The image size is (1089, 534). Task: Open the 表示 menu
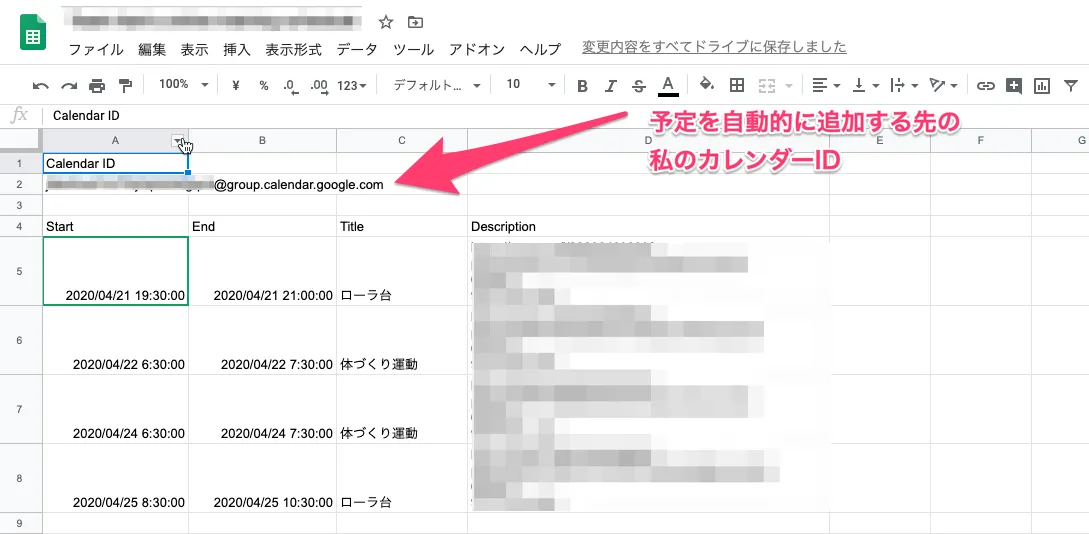click(194, 49)
